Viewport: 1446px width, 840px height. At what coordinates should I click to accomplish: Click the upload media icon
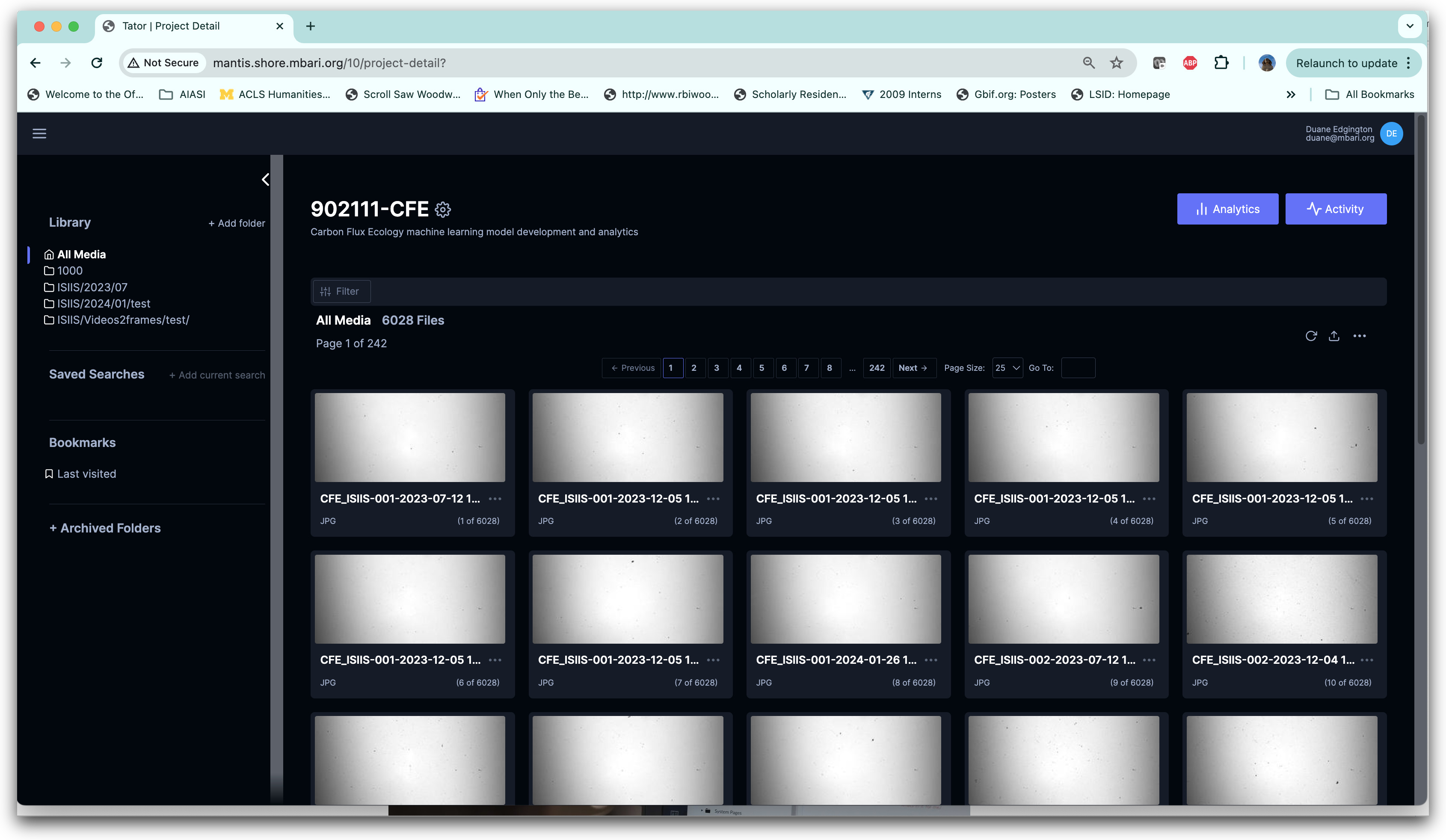1334,336
